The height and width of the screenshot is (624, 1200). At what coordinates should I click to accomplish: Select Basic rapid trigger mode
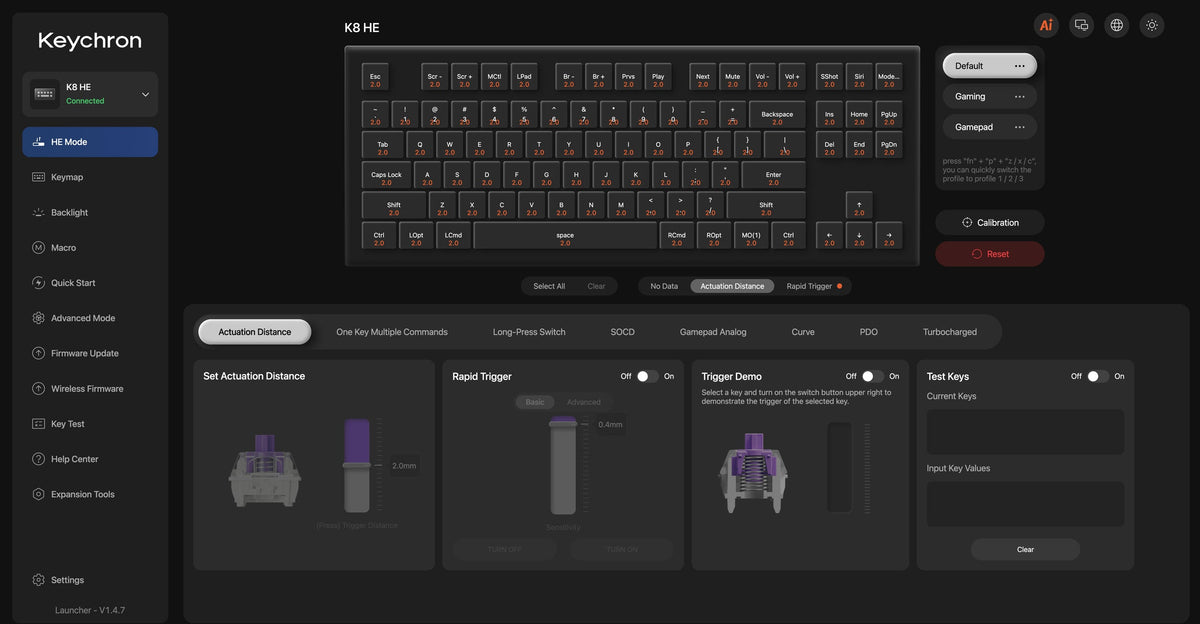[535, 402]
